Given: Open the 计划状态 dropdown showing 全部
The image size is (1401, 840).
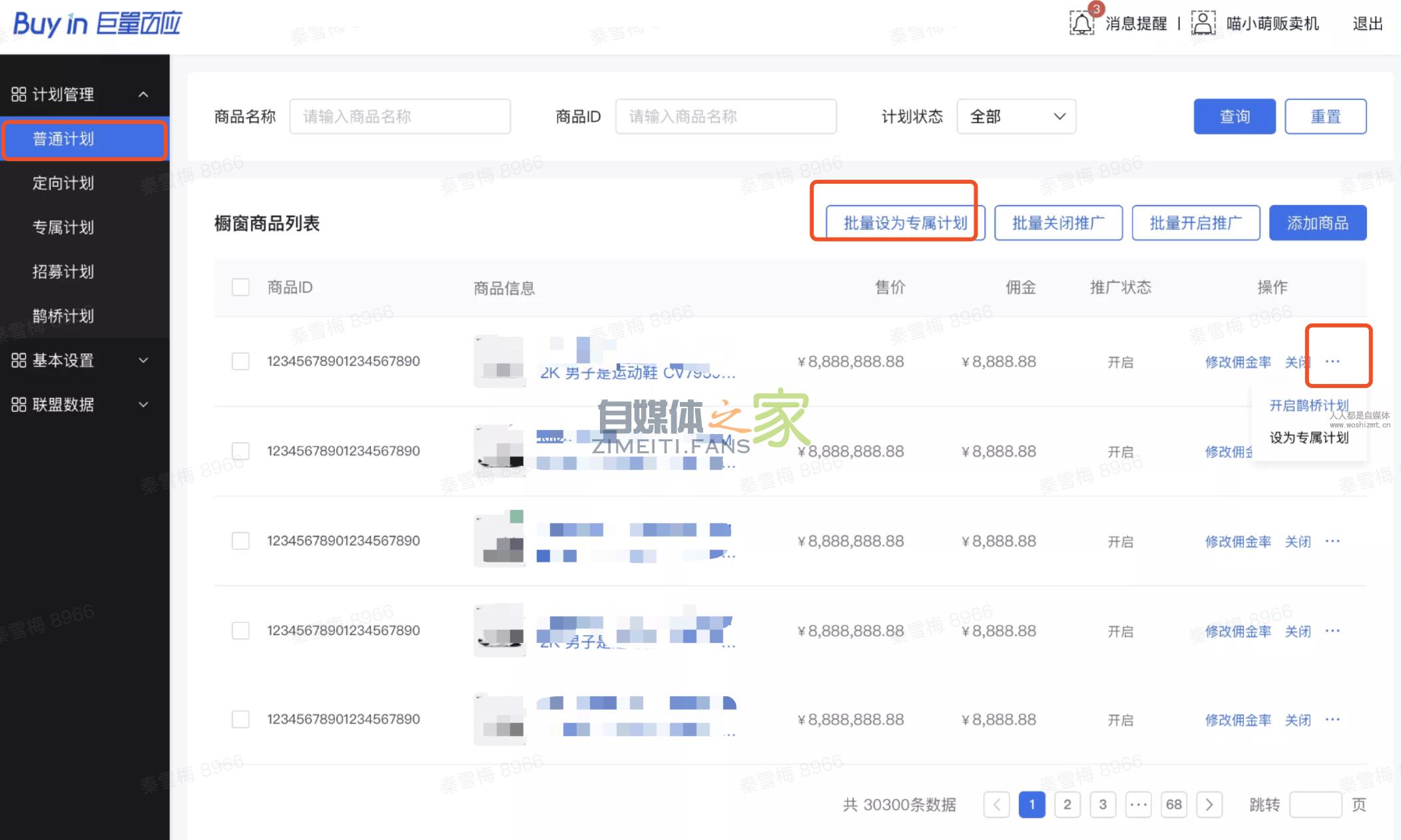Looking at the screenshot, I should pyautogui.click(x=1015, y=116).
